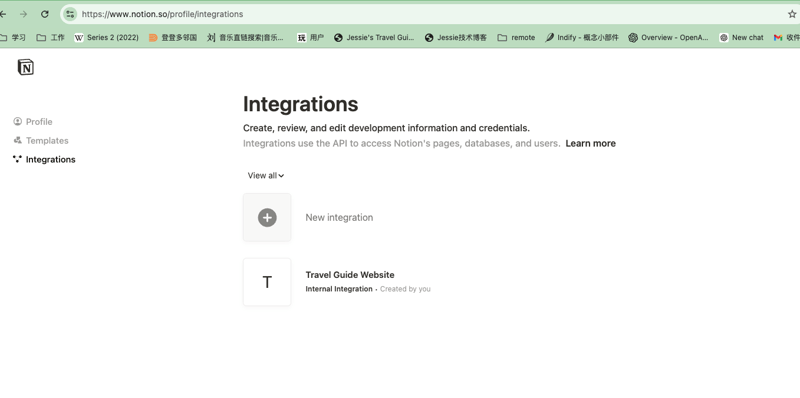Open site information icon in address bar
This screenshot has height=398, width=800.
pos(70,14)
